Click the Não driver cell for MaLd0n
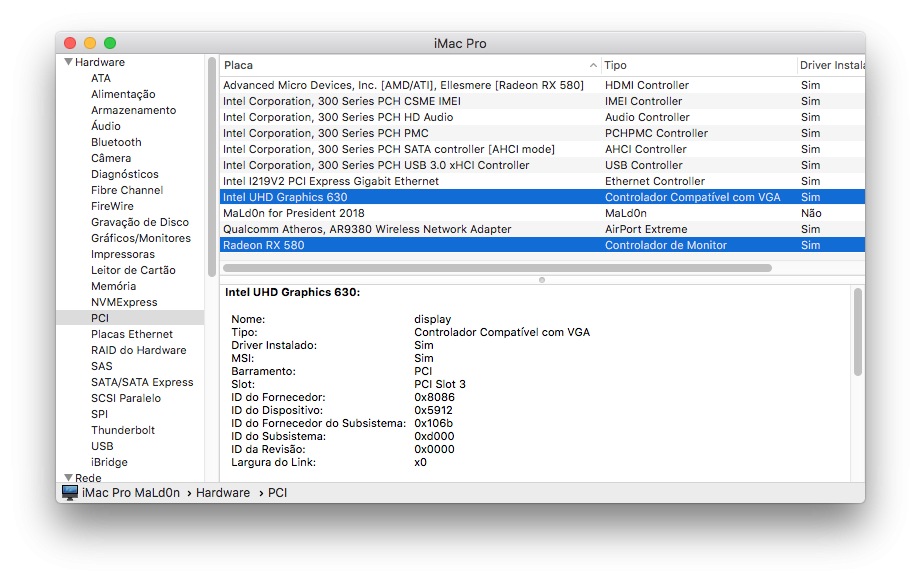This screenshot has width=921, height=583. tap(811, 213)
